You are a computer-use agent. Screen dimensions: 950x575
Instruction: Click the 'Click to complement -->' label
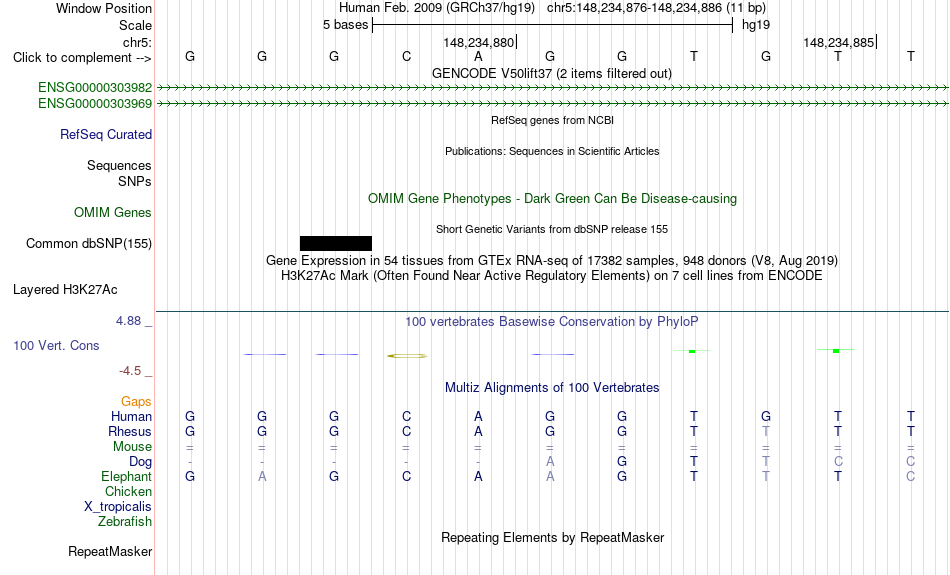(x=82, y=58)
